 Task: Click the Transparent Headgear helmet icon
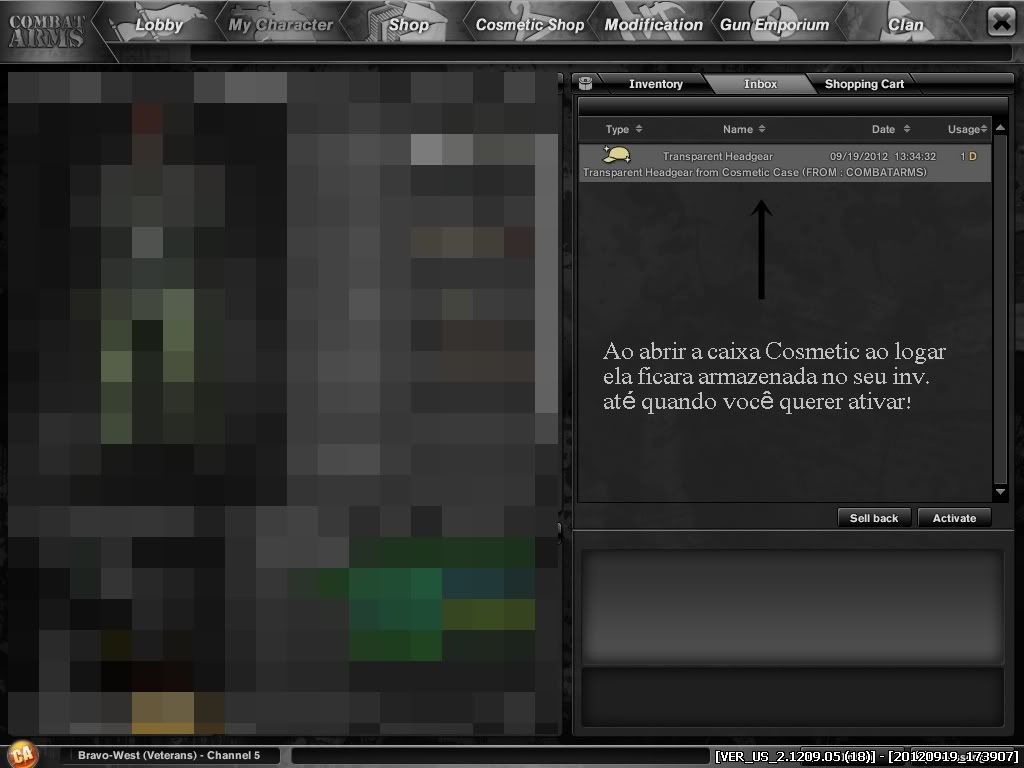tap(617, 155)
